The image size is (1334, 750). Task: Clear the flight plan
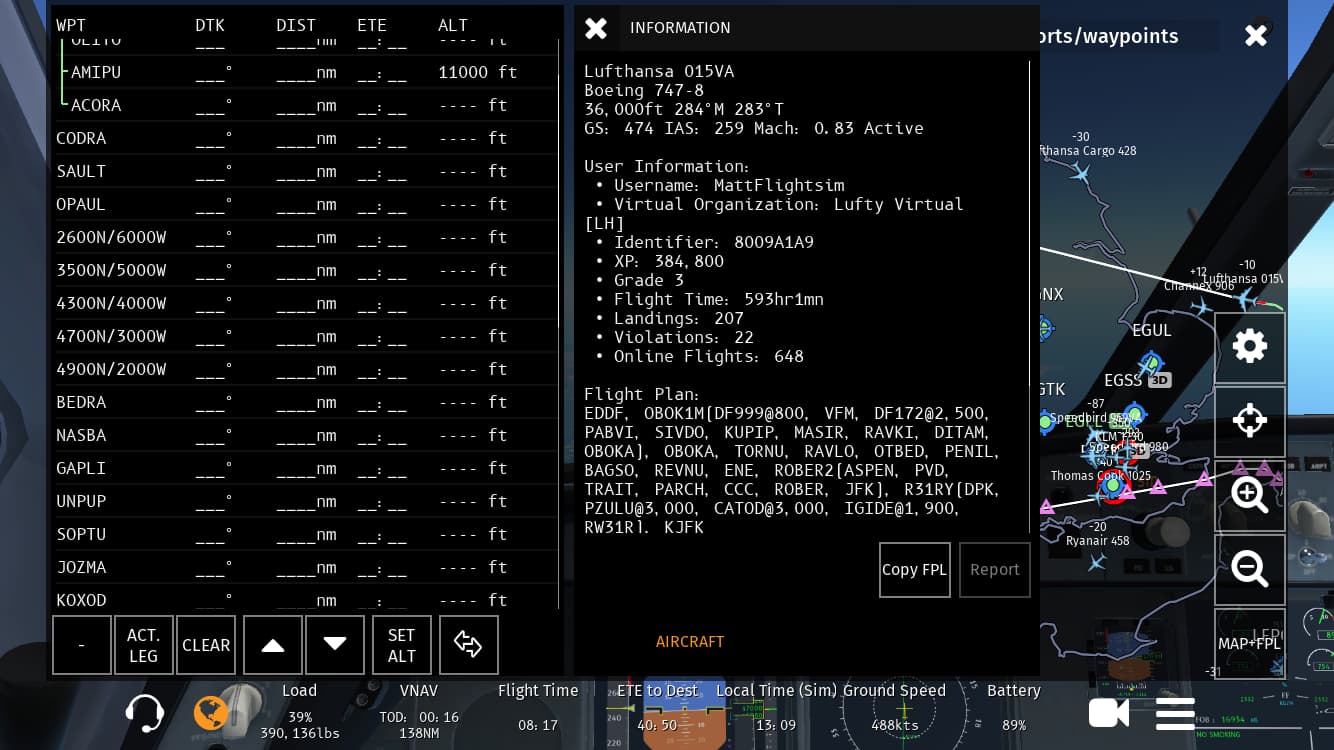206,645
